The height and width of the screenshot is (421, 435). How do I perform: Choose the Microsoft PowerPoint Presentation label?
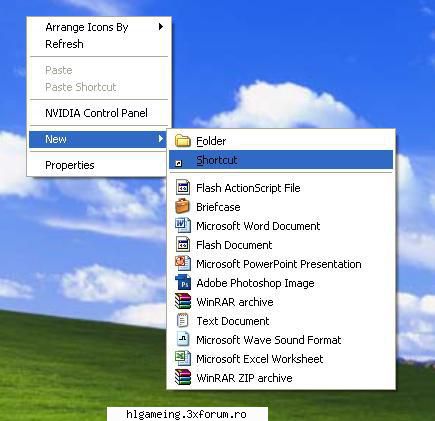(279, 264)
